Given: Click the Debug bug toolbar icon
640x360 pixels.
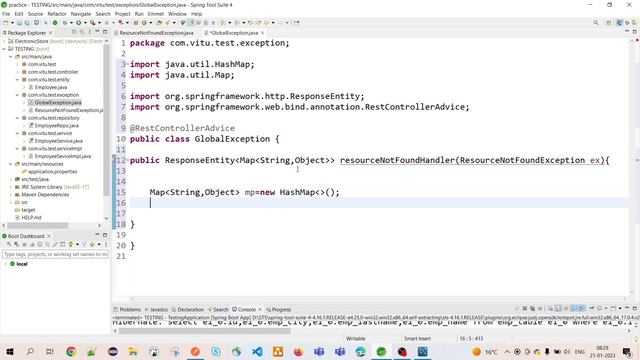Looking at the screenshot, I should [x=64, y=23].
